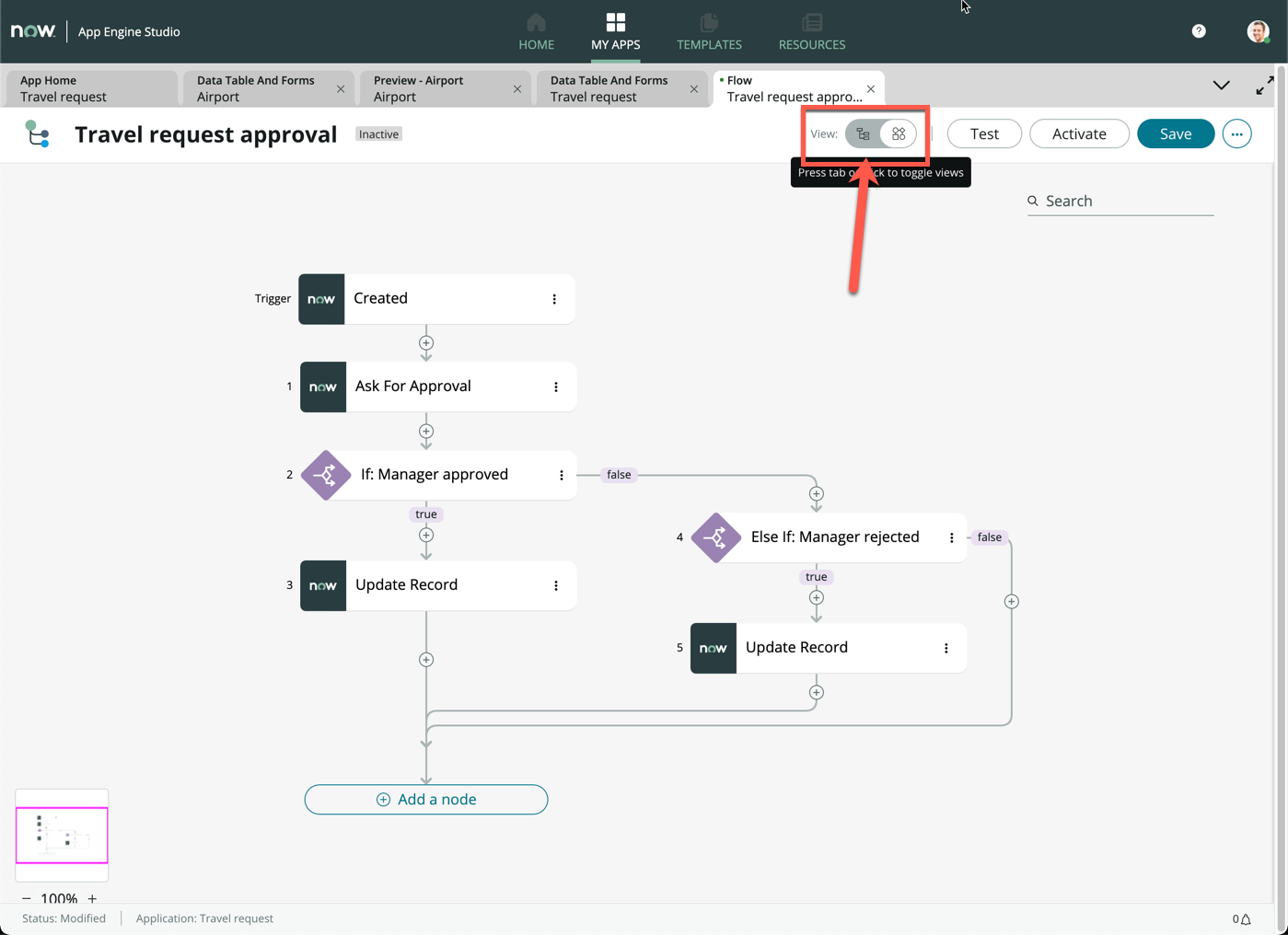Open options menu for Created trigger
The image size is (1288, 935).
point(554,299)
